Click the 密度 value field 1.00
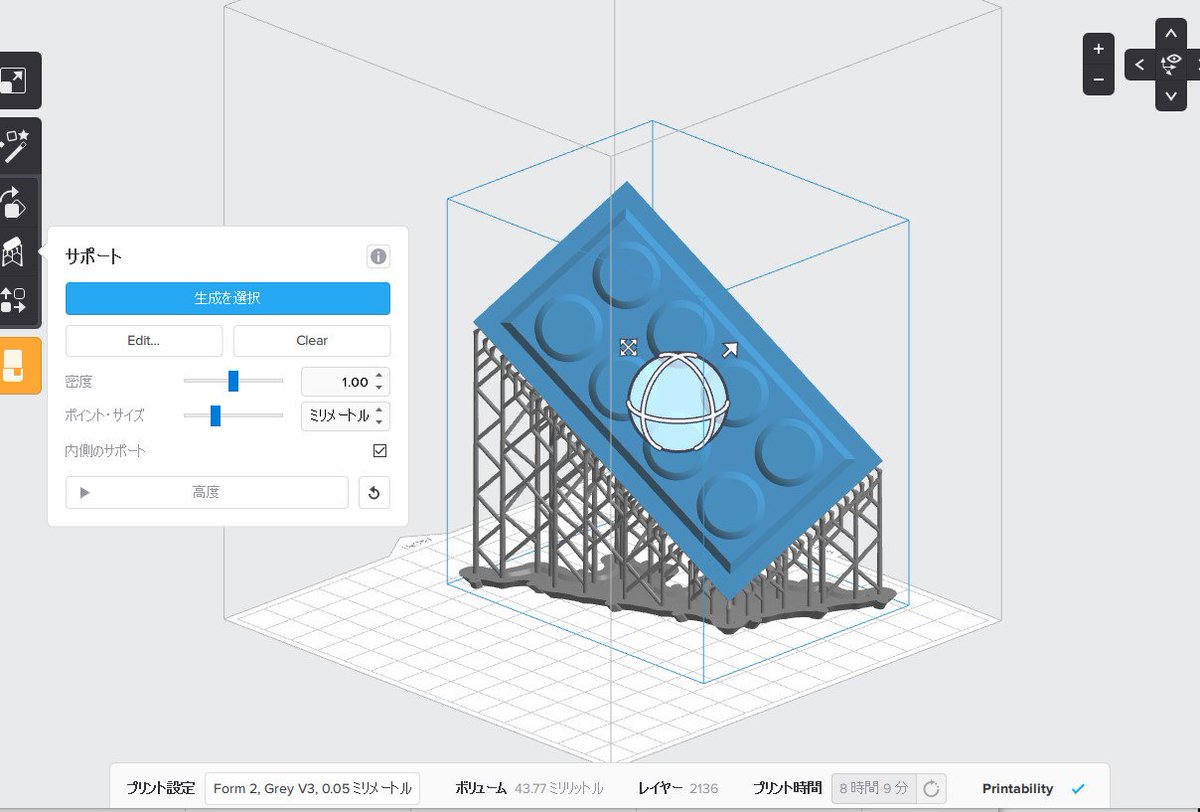 point(345,382)
